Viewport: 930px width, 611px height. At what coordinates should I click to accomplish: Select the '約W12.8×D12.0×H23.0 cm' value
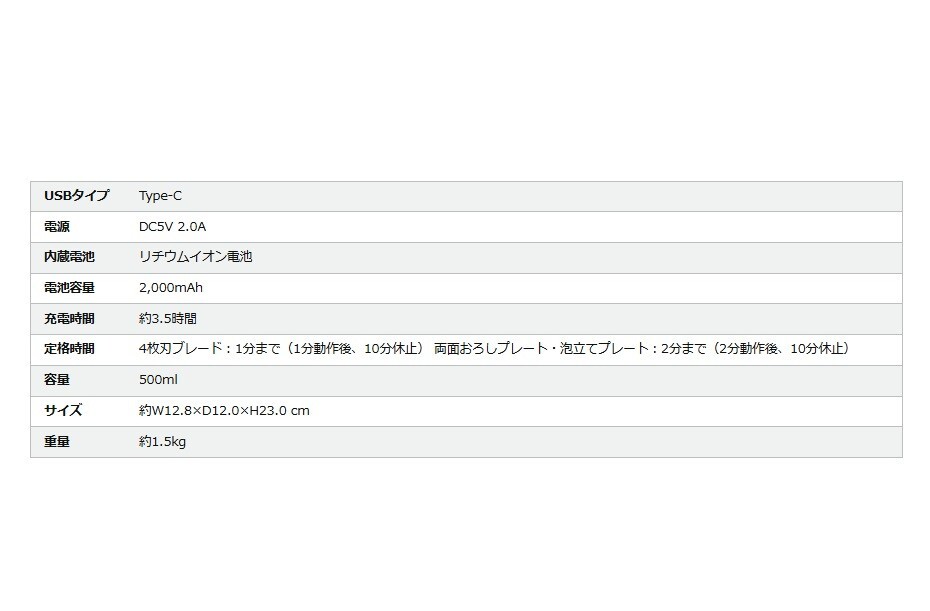coord(224,410)
